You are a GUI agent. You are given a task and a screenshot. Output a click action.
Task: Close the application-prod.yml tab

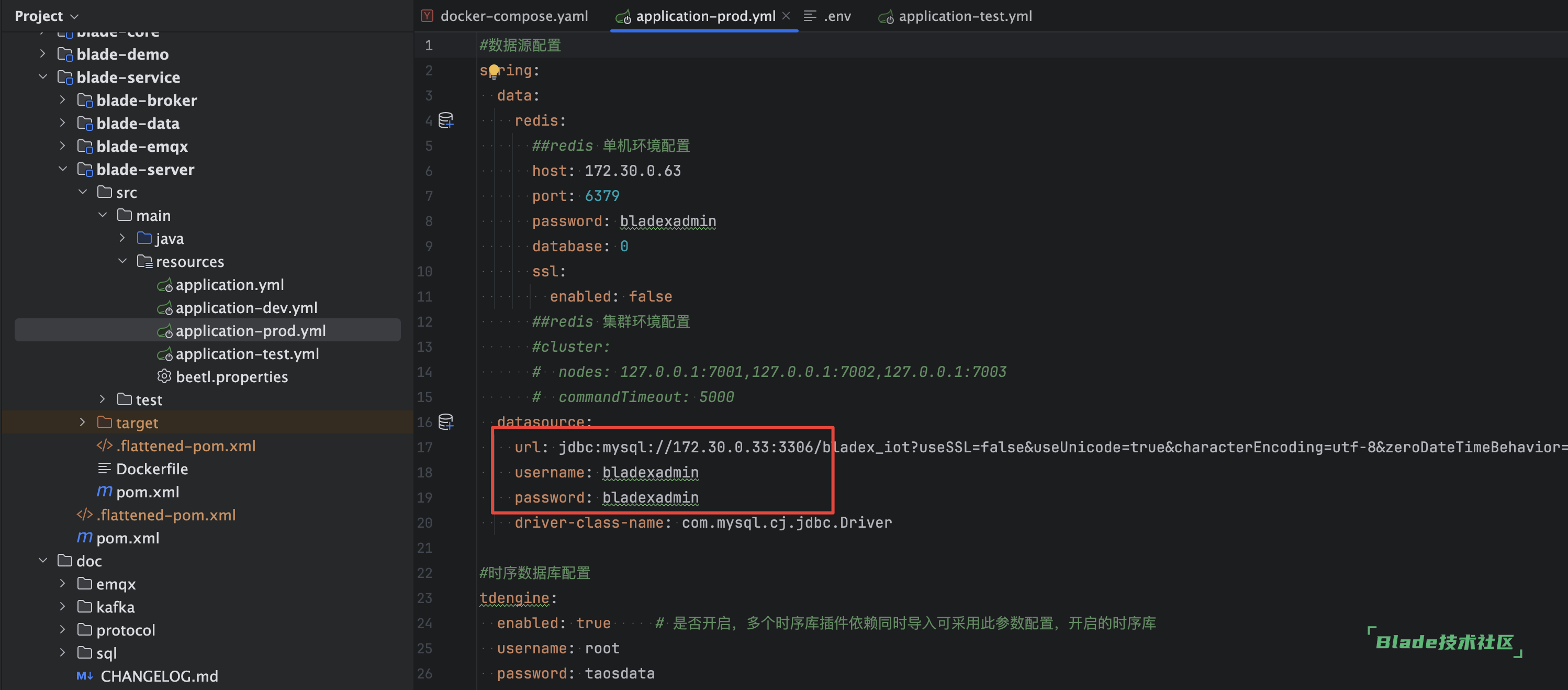click(x=786, y=16)
